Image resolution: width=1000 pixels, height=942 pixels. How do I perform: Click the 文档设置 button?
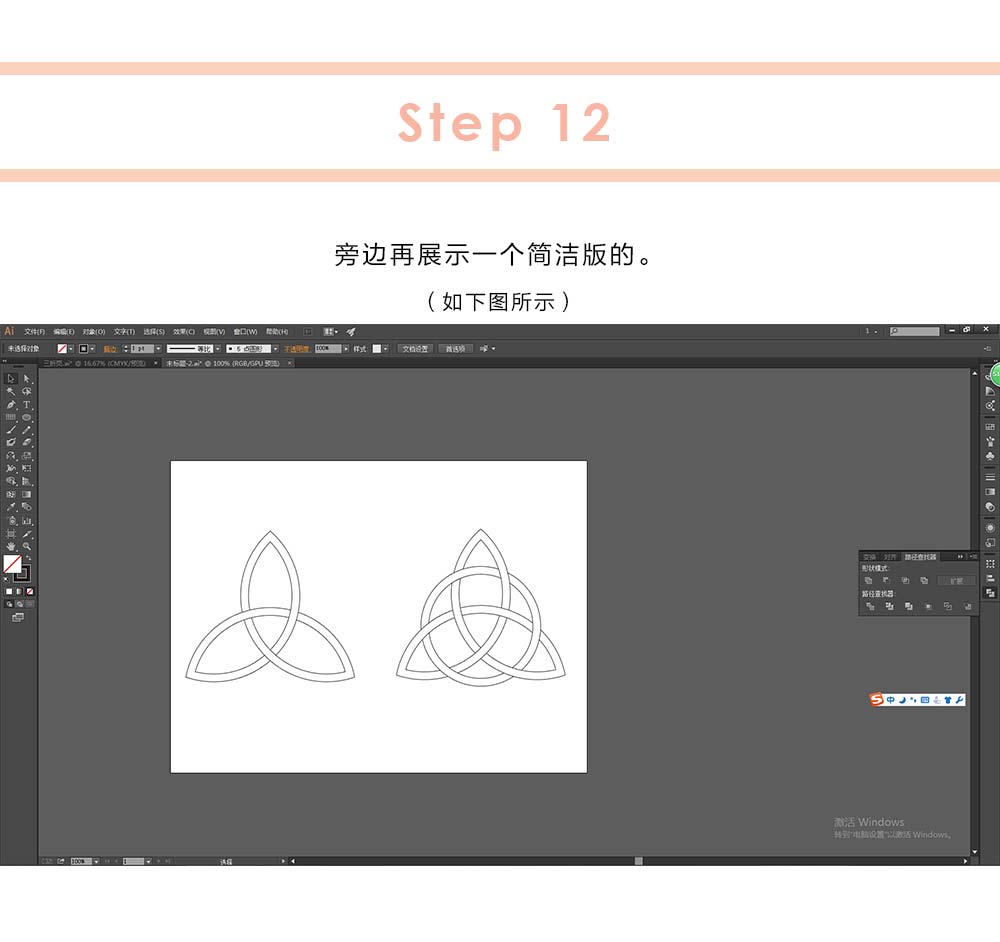coord(416,348)
